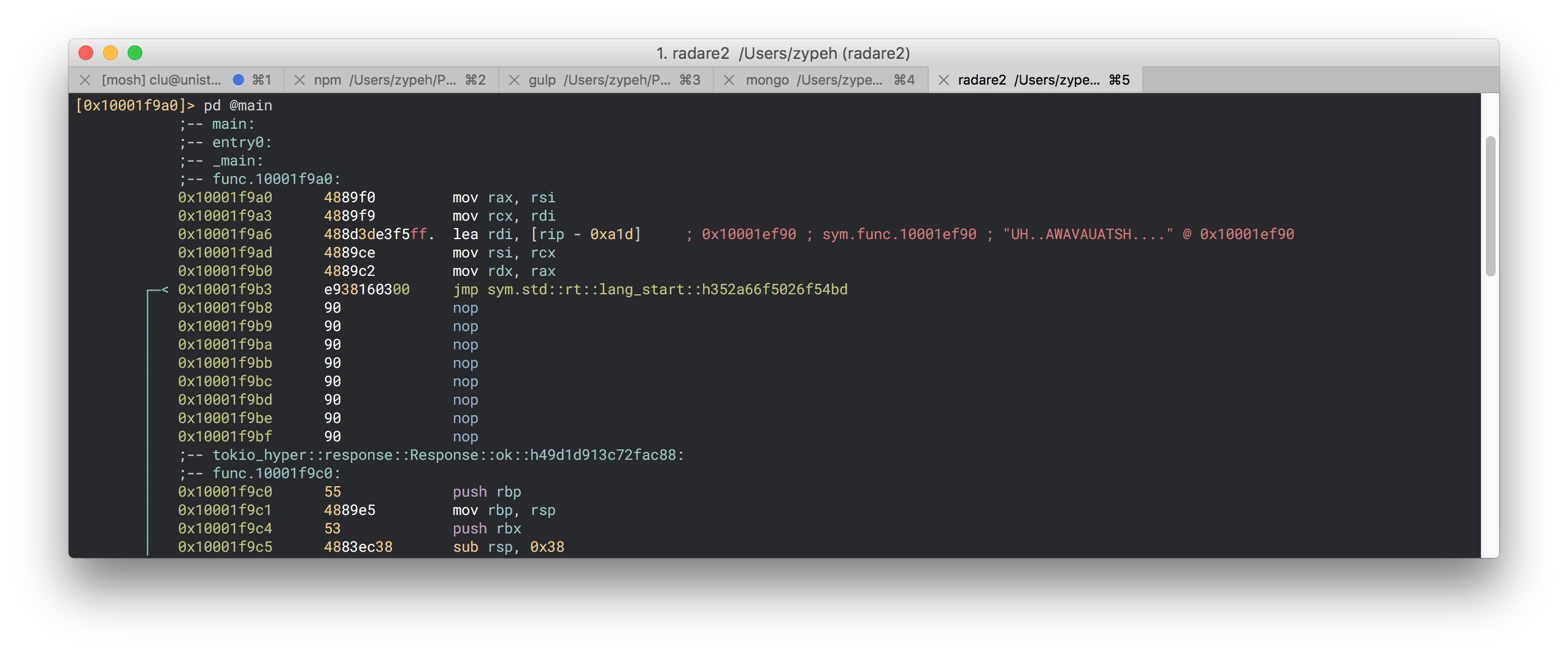Open the gulp terminal tab
1568x656 pixels.
point(599,80)
